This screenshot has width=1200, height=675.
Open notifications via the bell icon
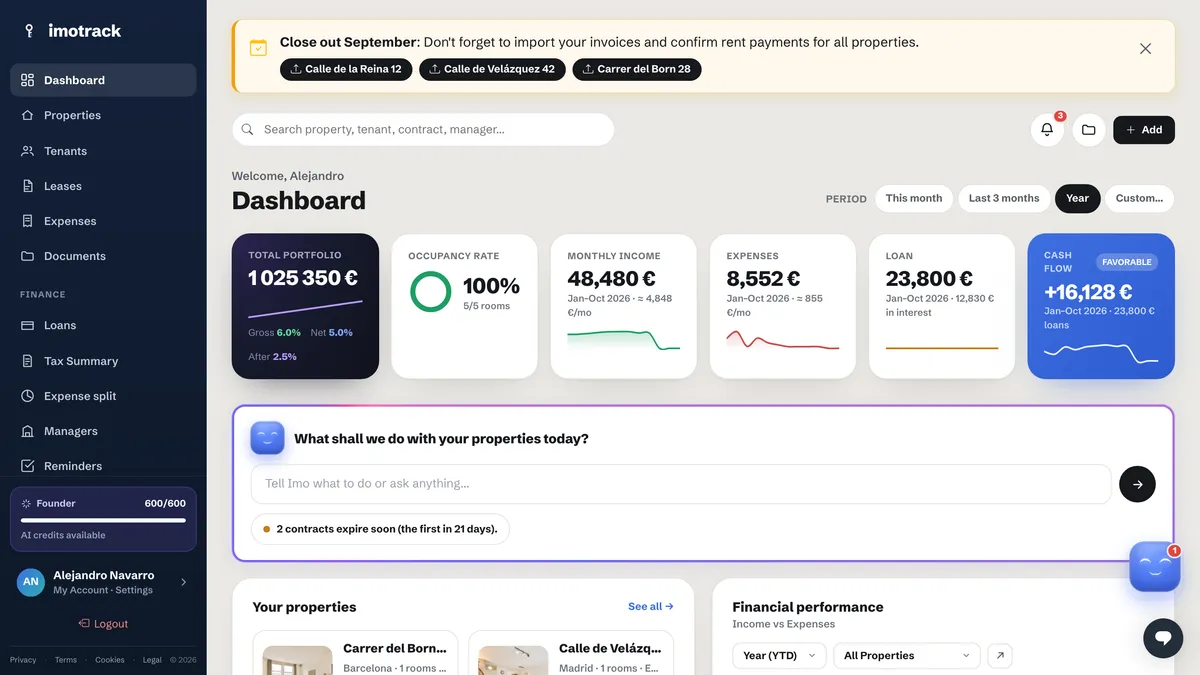click(1047, 129)
